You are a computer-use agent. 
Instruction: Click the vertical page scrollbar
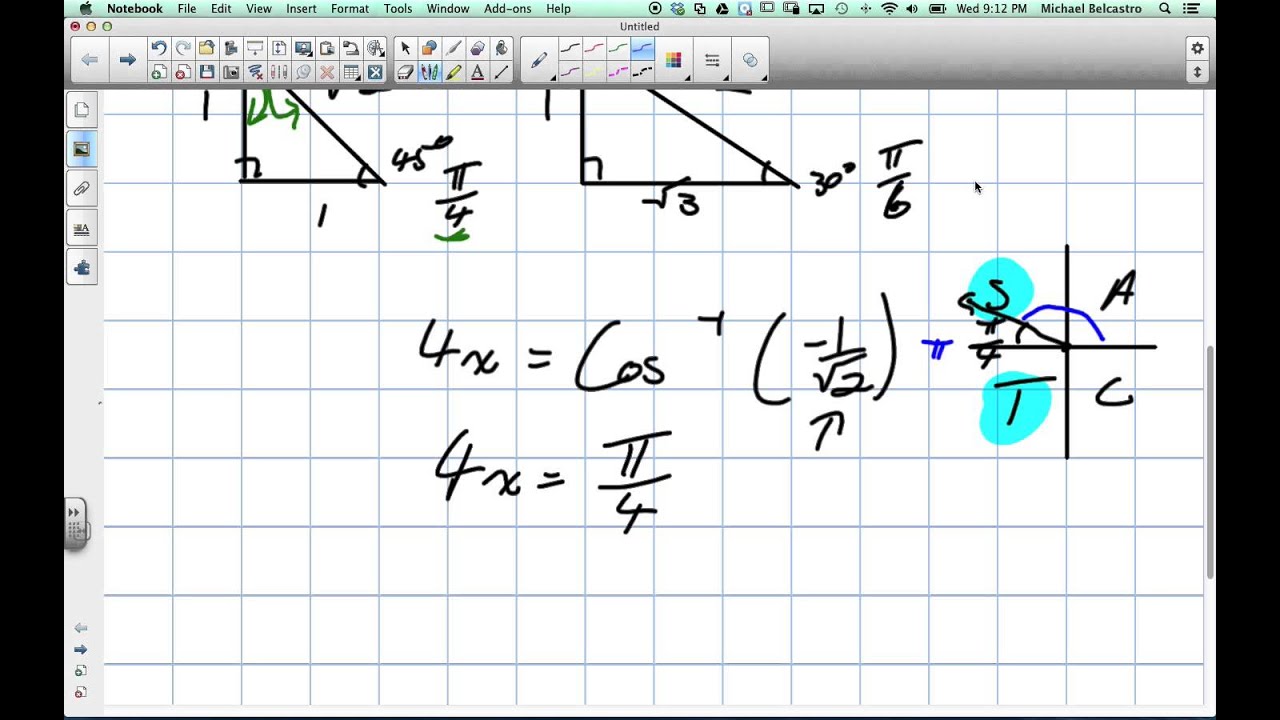[x=1210, y=460]
